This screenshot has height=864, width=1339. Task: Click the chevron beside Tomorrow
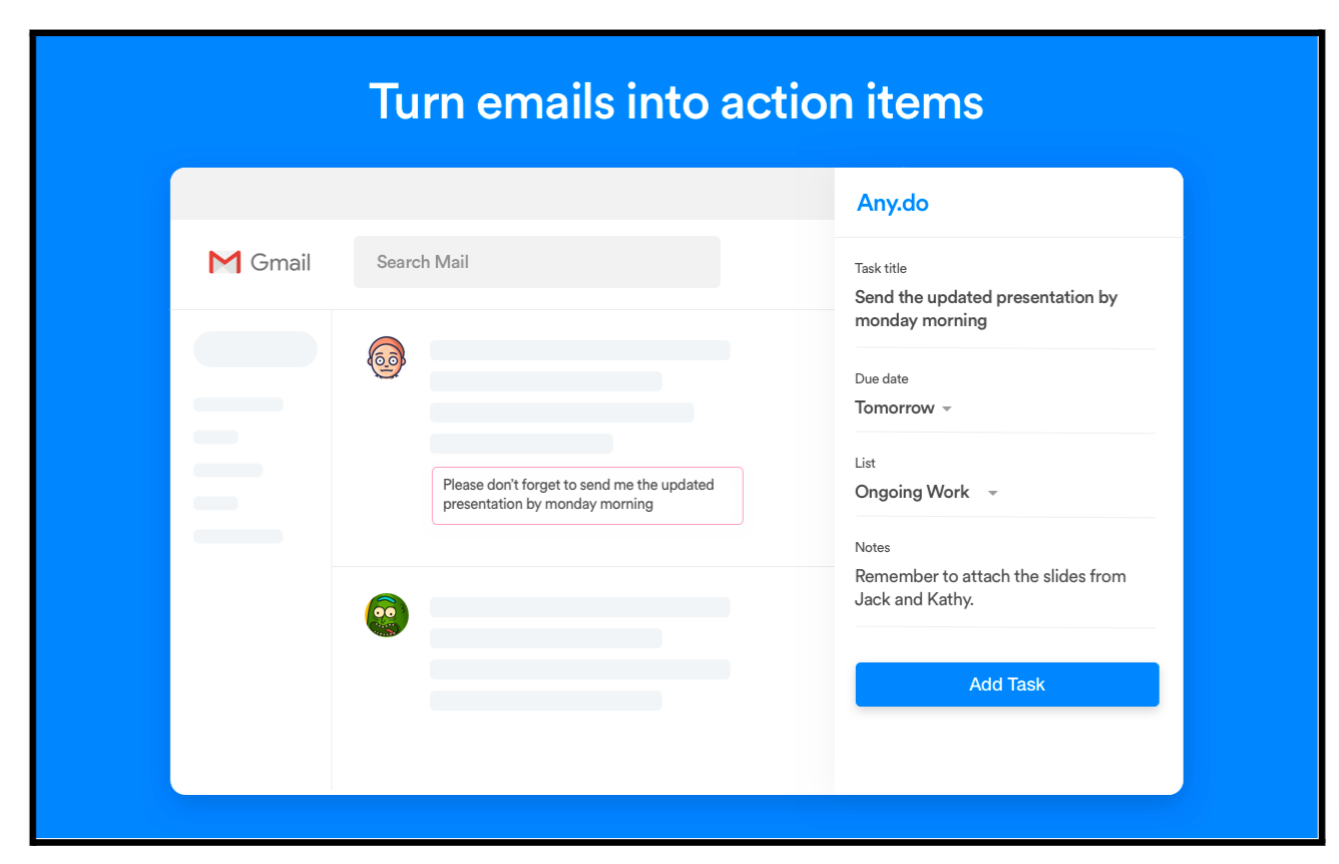[946, 408]
